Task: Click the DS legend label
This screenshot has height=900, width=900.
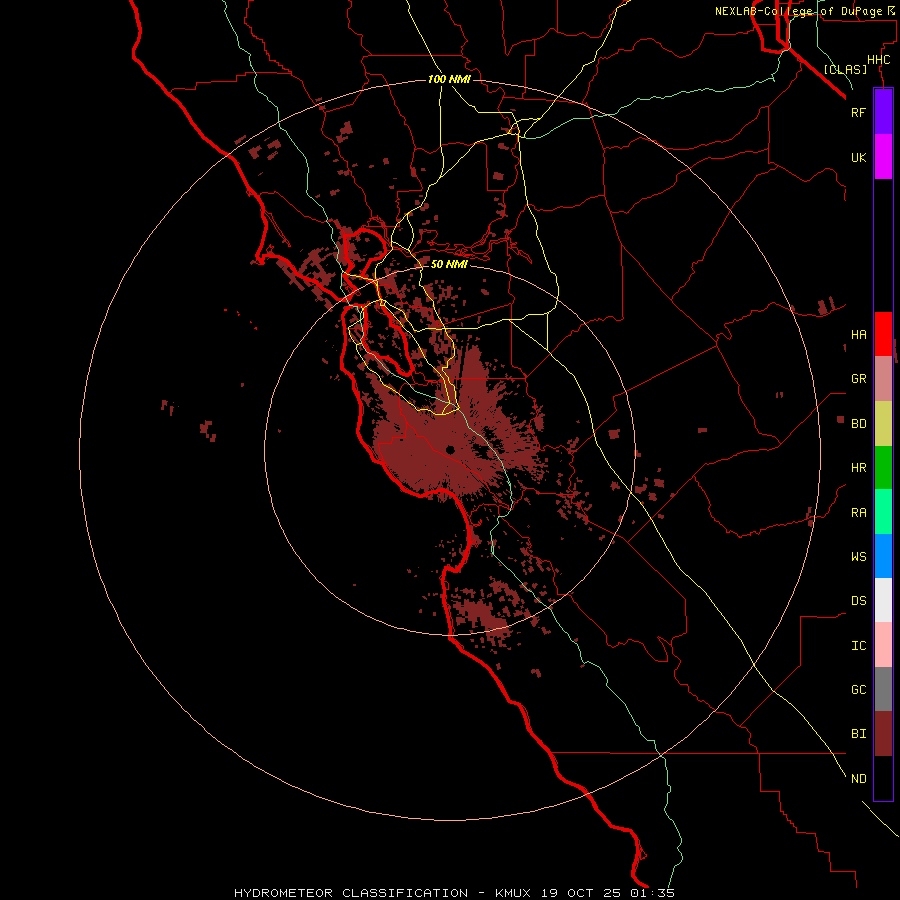Action: (x=858, y=601)
